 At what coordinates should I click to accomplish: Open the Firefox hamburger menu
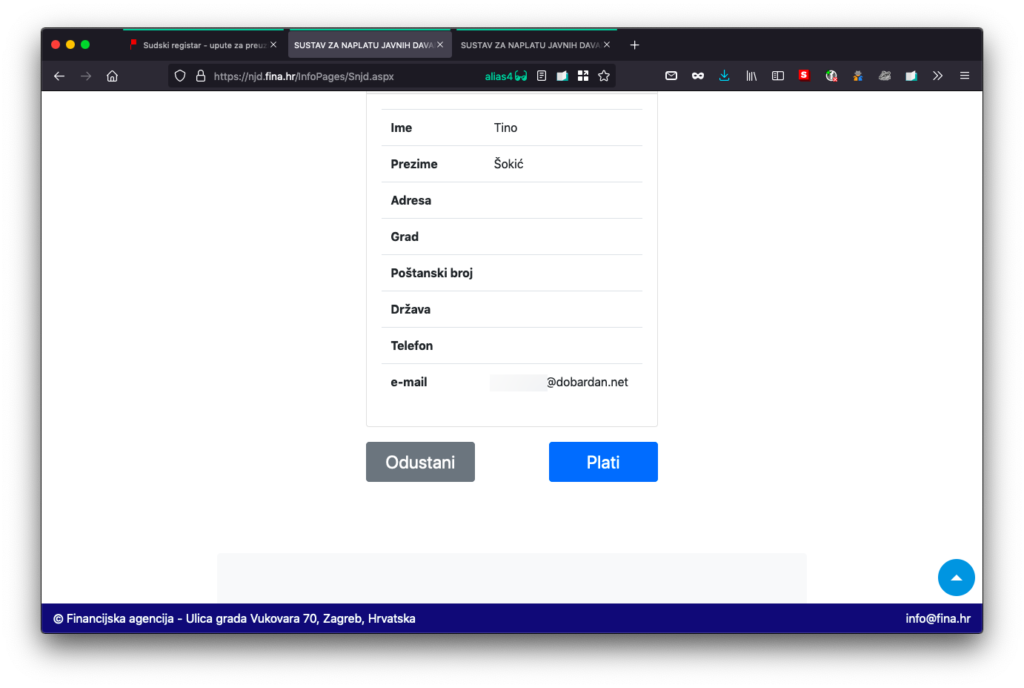point(964,76)
